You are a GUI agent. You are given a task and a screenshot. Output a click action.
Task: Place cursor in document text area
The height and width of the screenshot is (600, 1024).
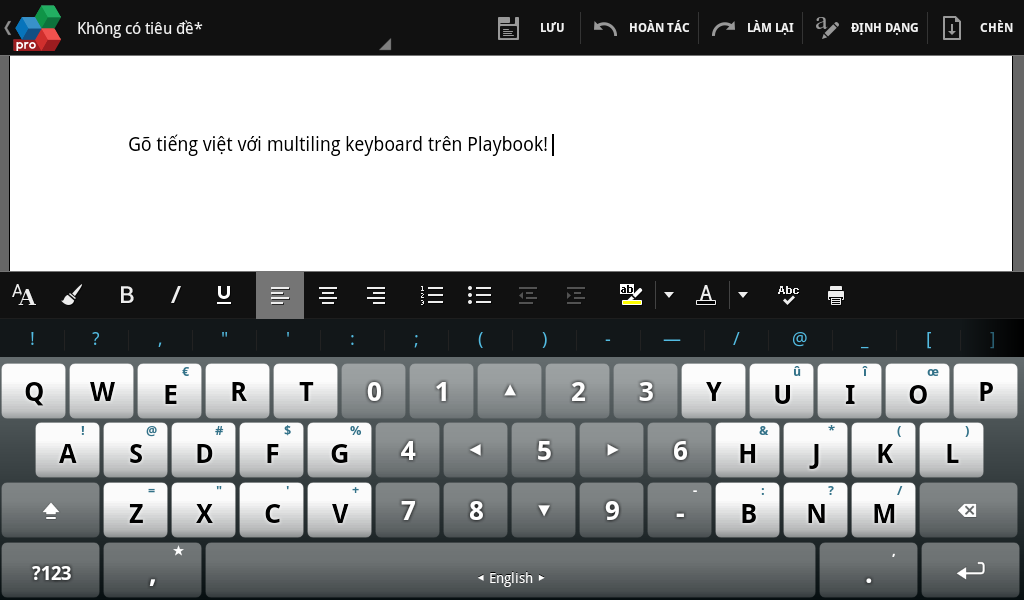[511, 163]
